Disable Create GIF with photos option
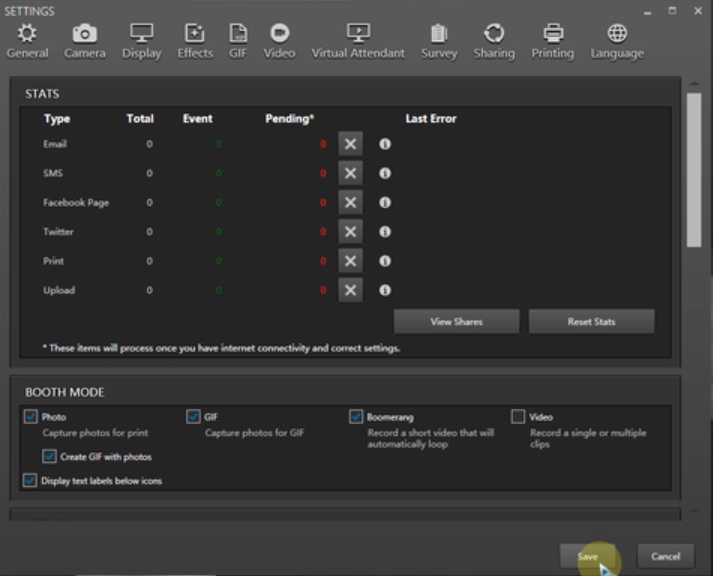 [x=50, y=457]
